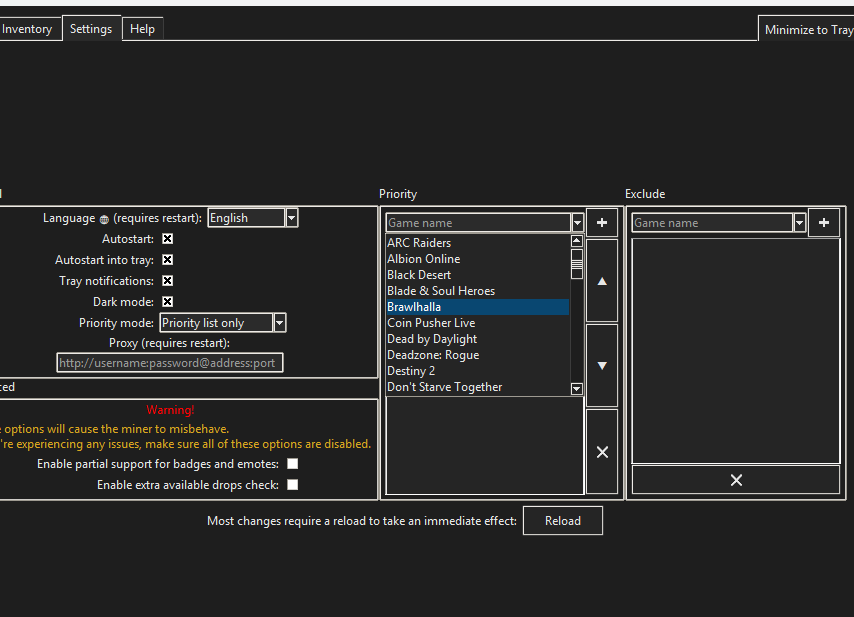
Task: Select Don't Starve Together entry
Action: tap(478, 387)
